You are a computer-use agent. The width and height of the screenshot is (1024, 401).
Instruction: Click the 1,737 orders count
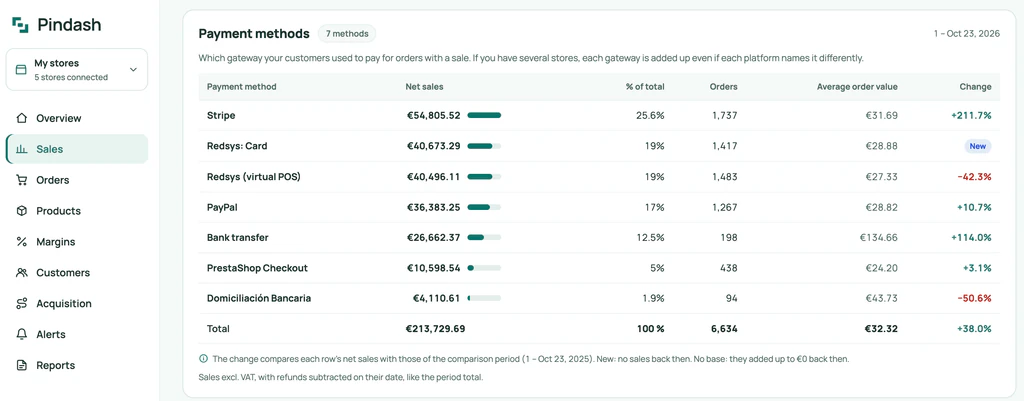coord(725,116)
